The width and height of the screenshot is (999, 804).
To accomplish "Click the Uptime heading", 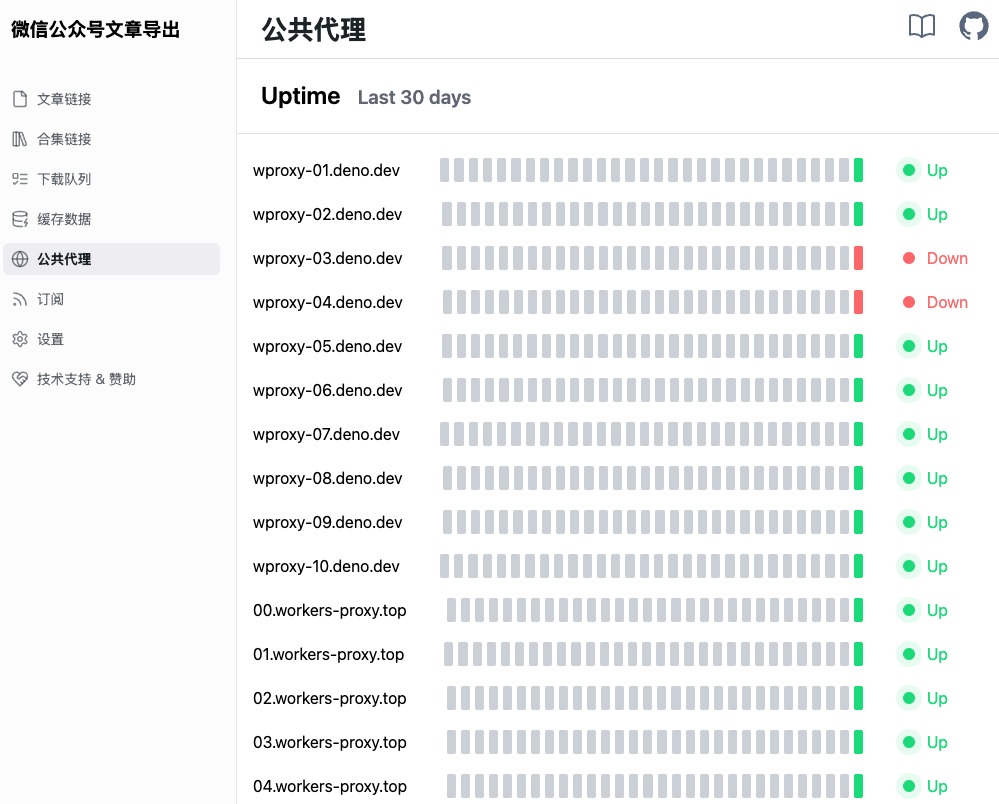I will pyautogui.click(x=301, y=96).
